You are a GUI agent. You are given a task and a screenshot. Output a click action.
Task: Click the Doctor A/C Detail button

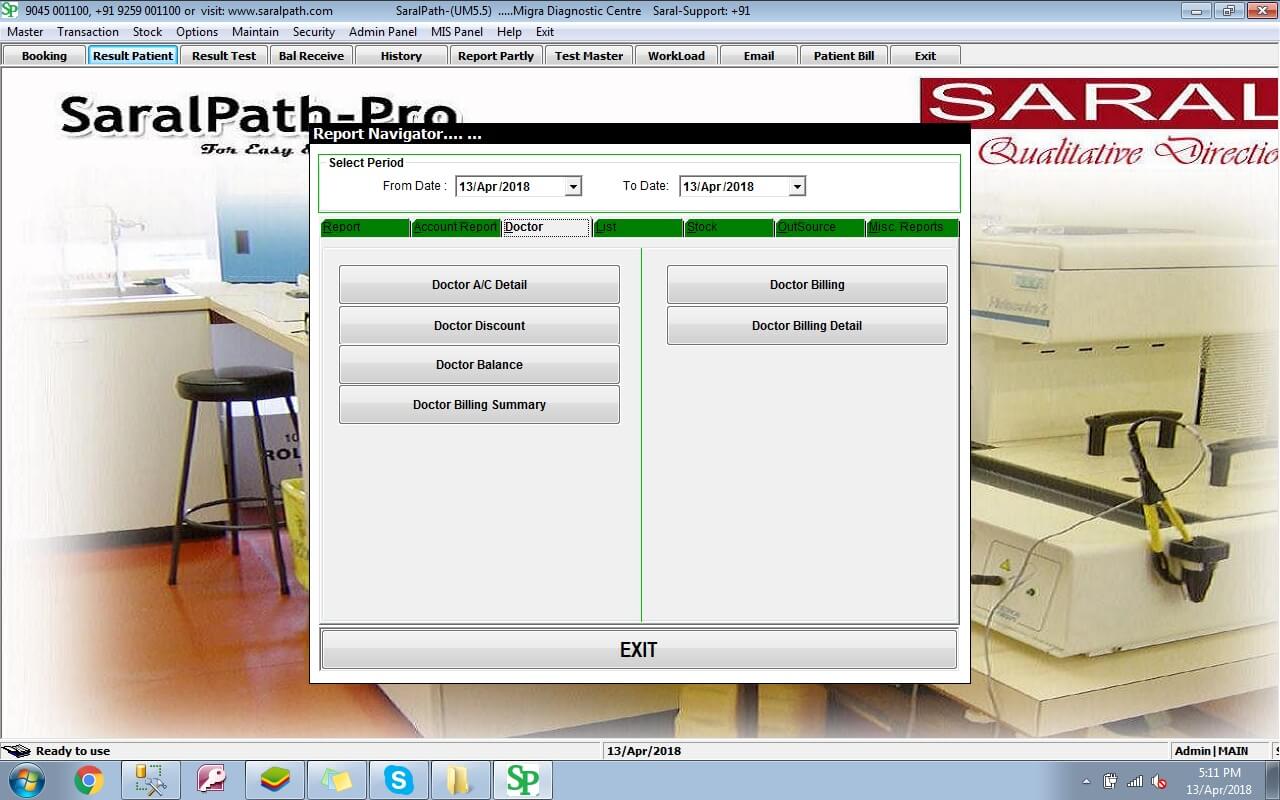pos(479,285)
